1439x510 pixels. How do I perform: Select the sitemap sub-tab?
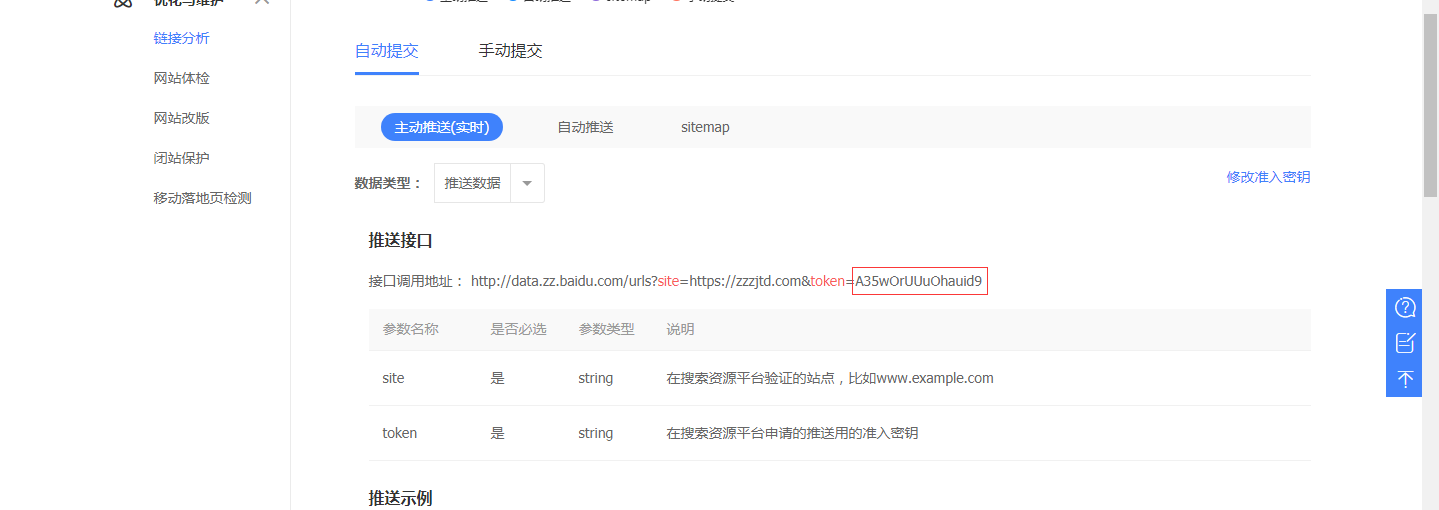click(x=705, y=127)
